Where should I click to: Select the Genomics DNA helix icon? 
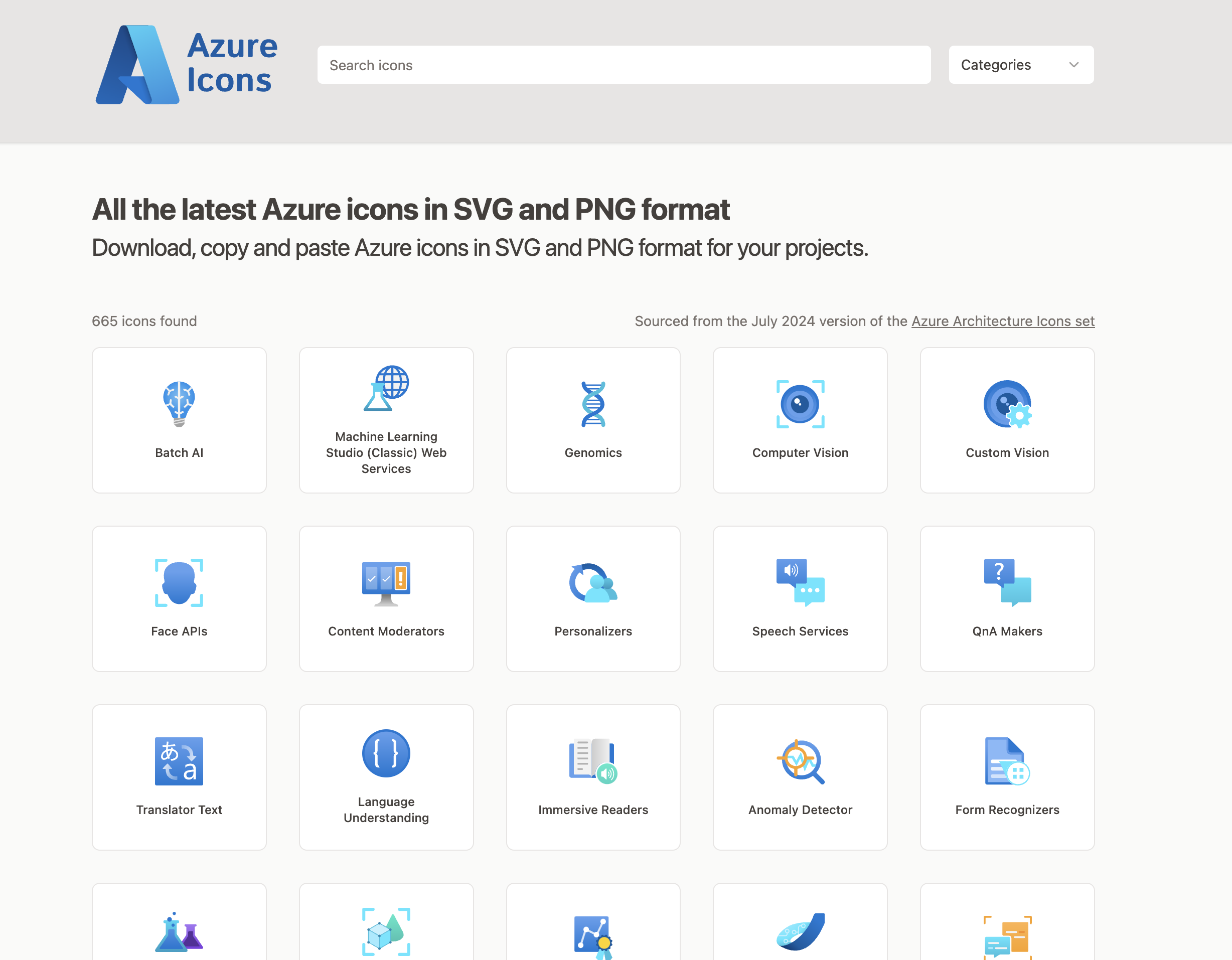(x=593, y=404)
